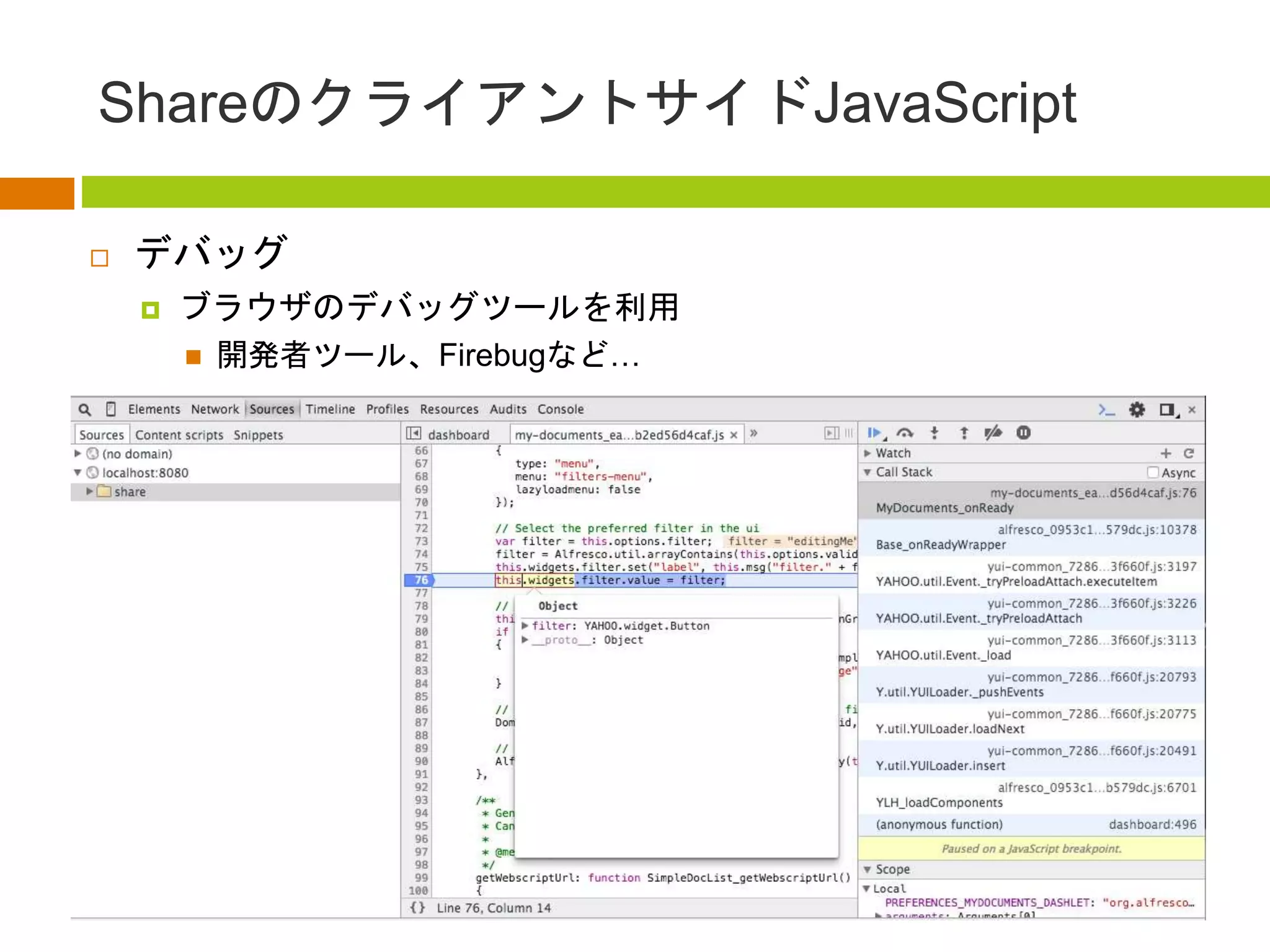
Task: Switch to the Network tab
Action: click(215, 409)
